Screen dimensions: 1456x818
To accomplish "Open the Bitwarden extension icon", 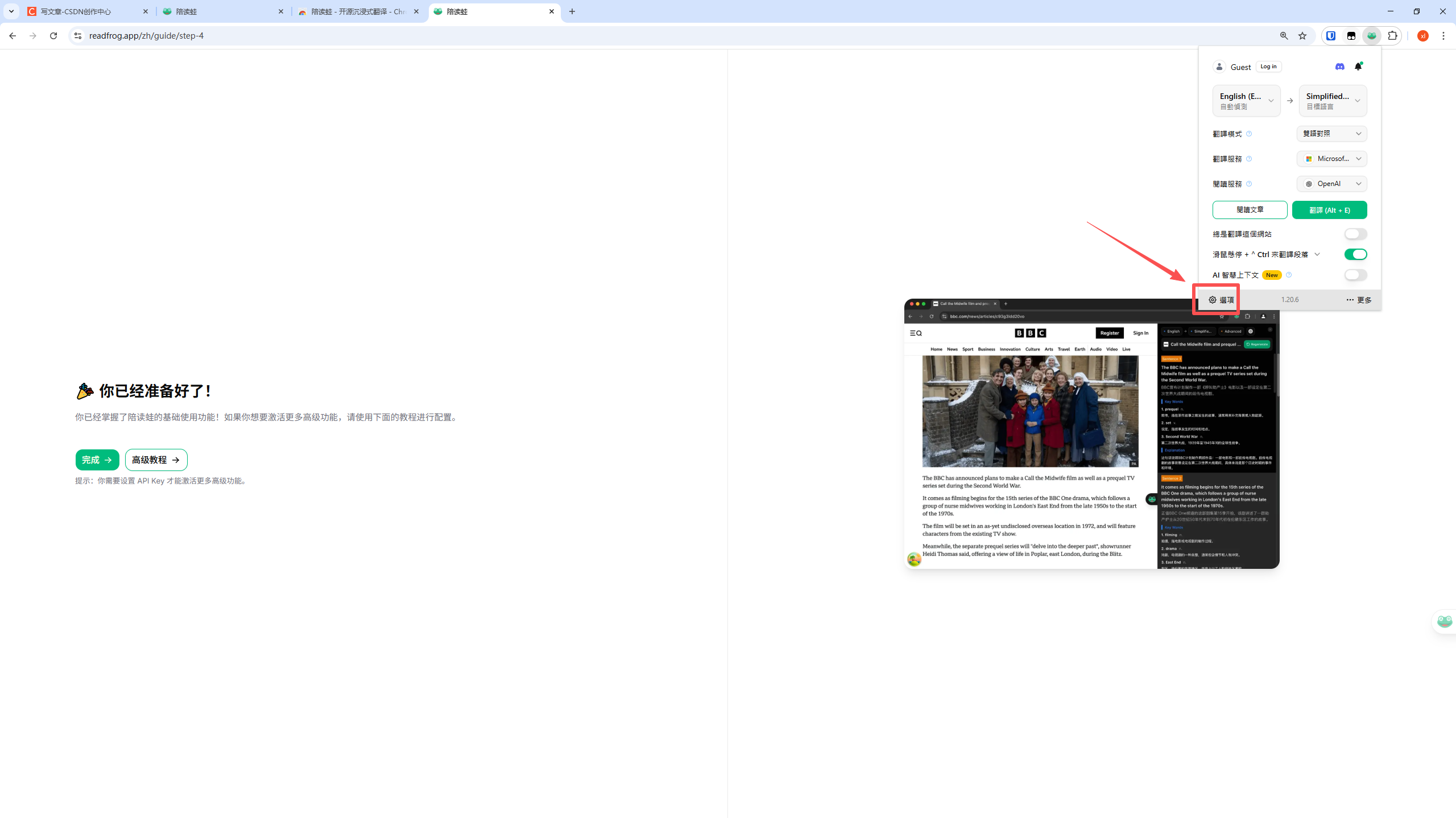I will point(1331,36).
